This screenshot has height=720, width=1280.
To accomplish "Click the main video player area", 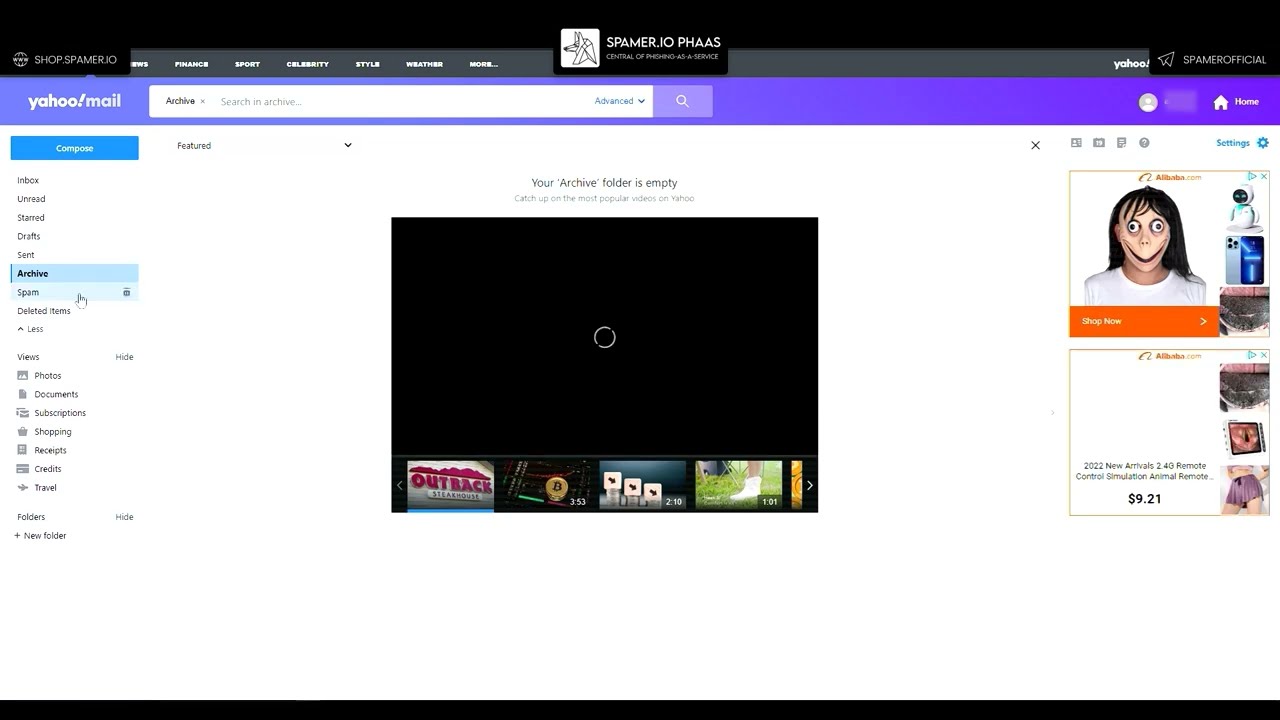I will [x=604, y=336].
